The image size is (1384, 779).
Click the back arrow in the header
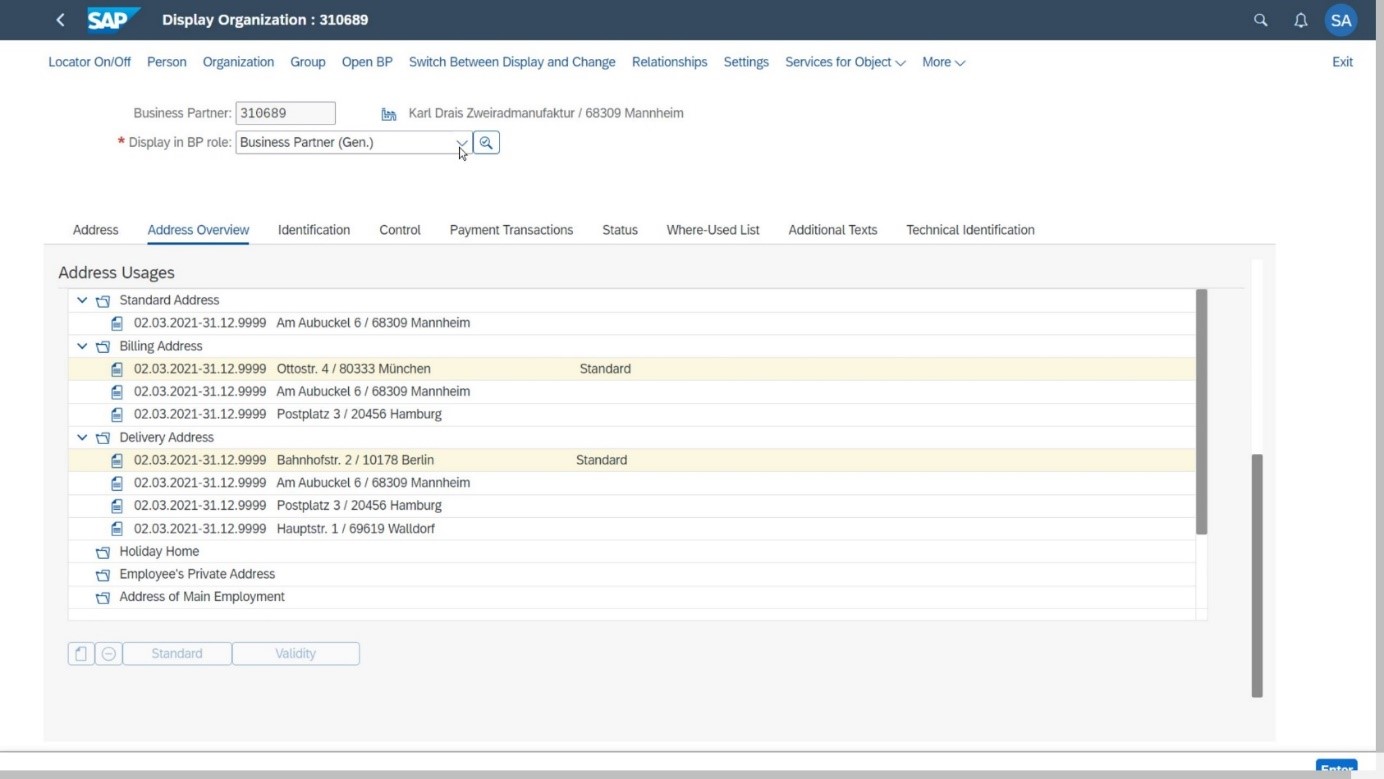[59, 19]
